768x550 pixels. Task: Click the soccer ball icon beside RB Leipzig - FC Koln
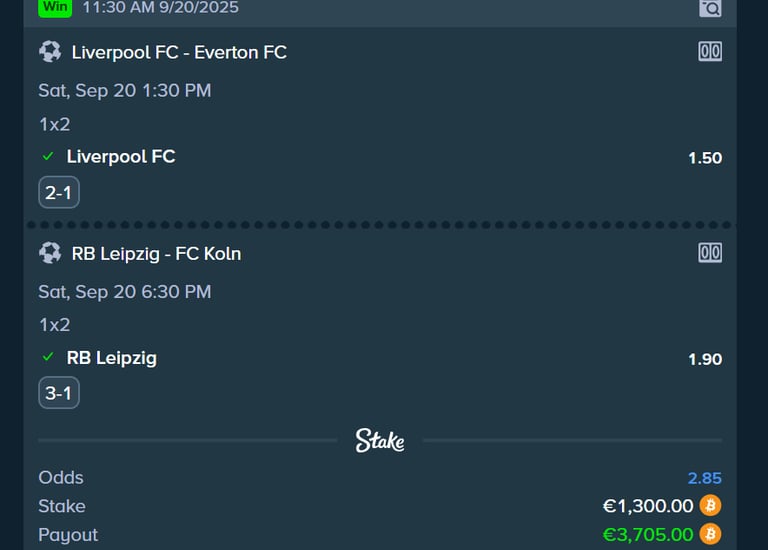tap(50, 253)
